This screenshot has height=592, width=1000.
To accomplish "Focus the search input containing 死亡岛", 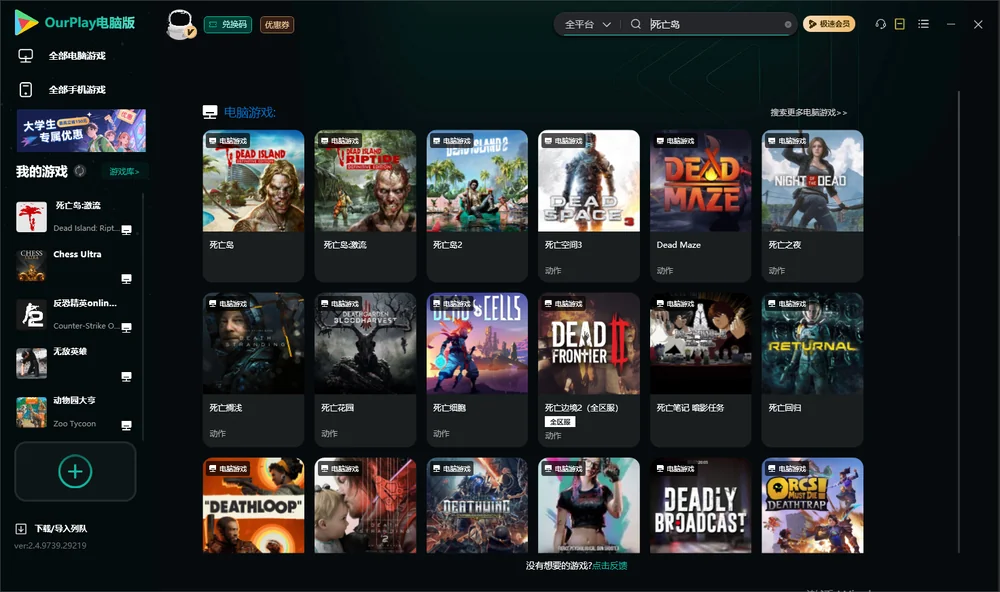I will [714, 24].
